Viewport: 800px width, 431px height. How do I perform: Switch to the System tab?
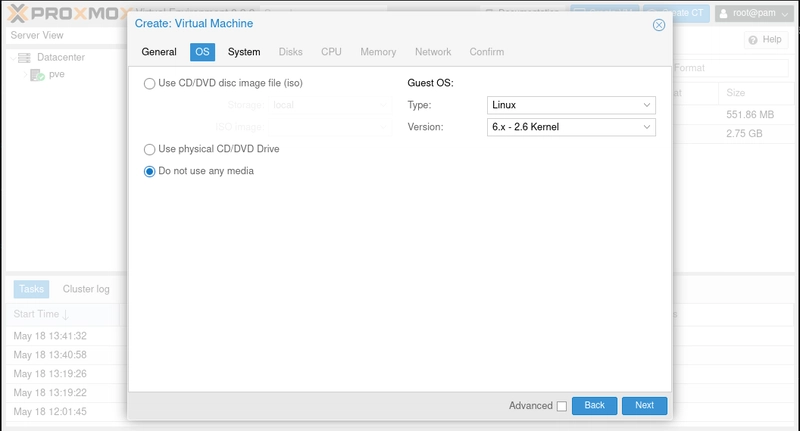[x=244, y=52]
